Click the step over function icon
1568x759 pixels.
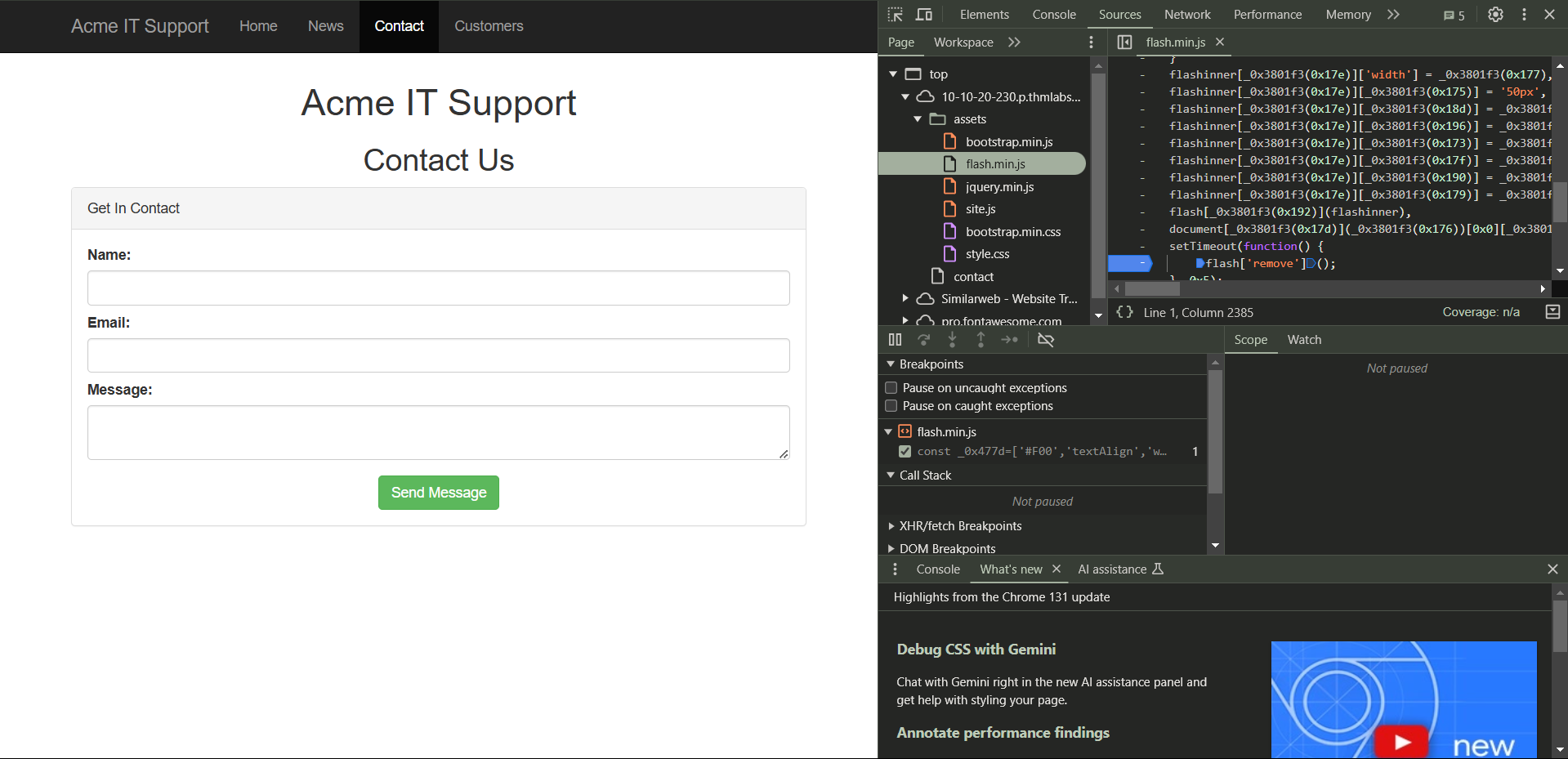[923, 340]
